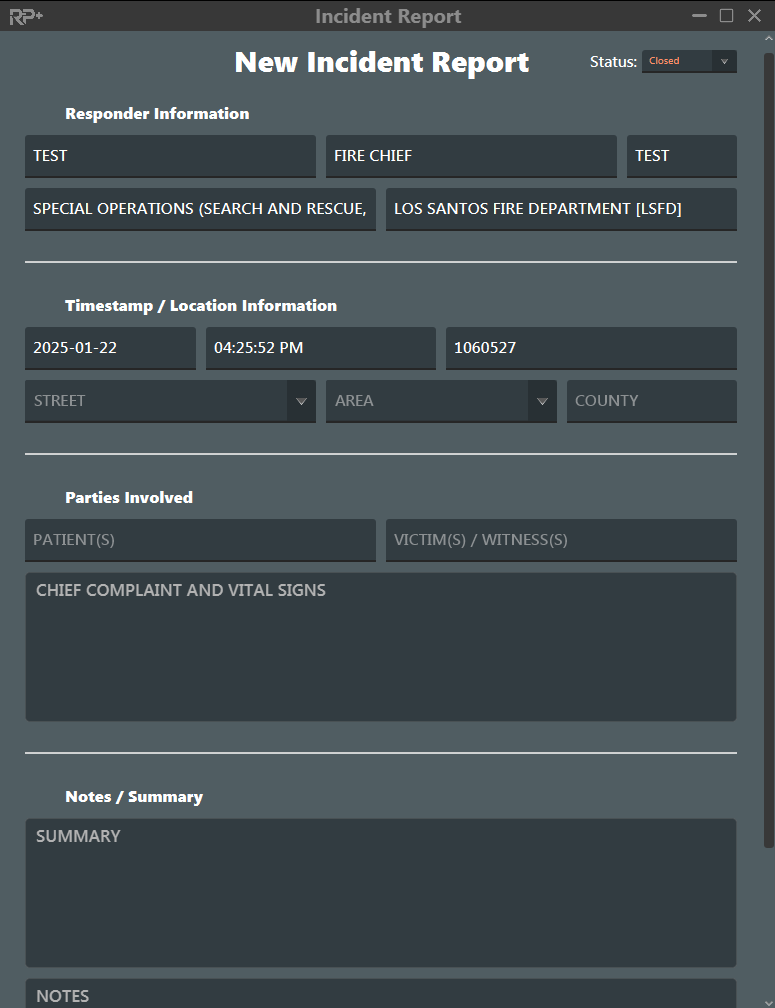This screenshot has height=1008, width=775.
Task: Expand the Area dropdown arrow
Action: tap(542, 401)
